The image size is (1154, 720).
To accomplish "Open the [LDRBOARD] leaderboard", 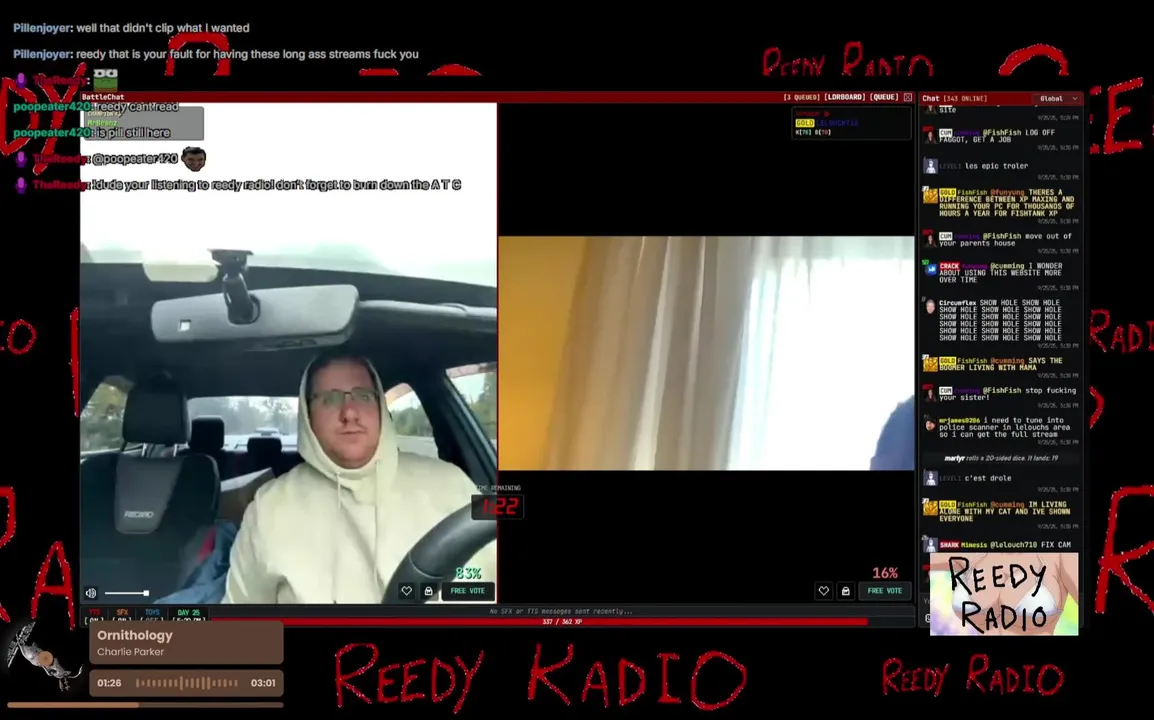I will pos(845,97).
